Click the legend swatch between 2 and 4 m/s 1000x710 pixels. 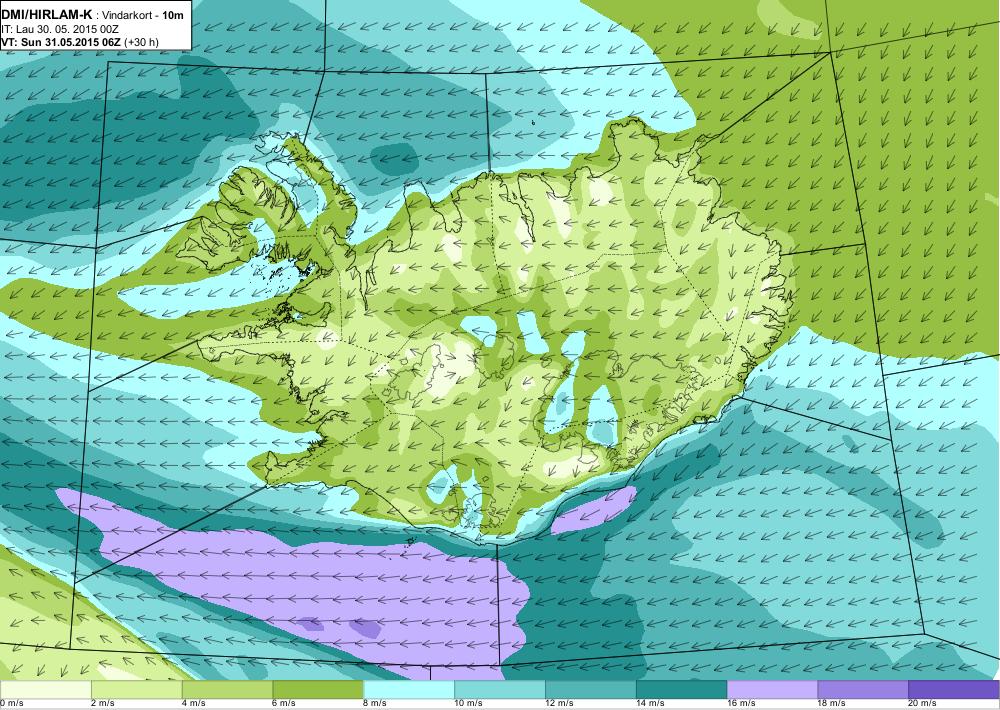coord(136,690)
